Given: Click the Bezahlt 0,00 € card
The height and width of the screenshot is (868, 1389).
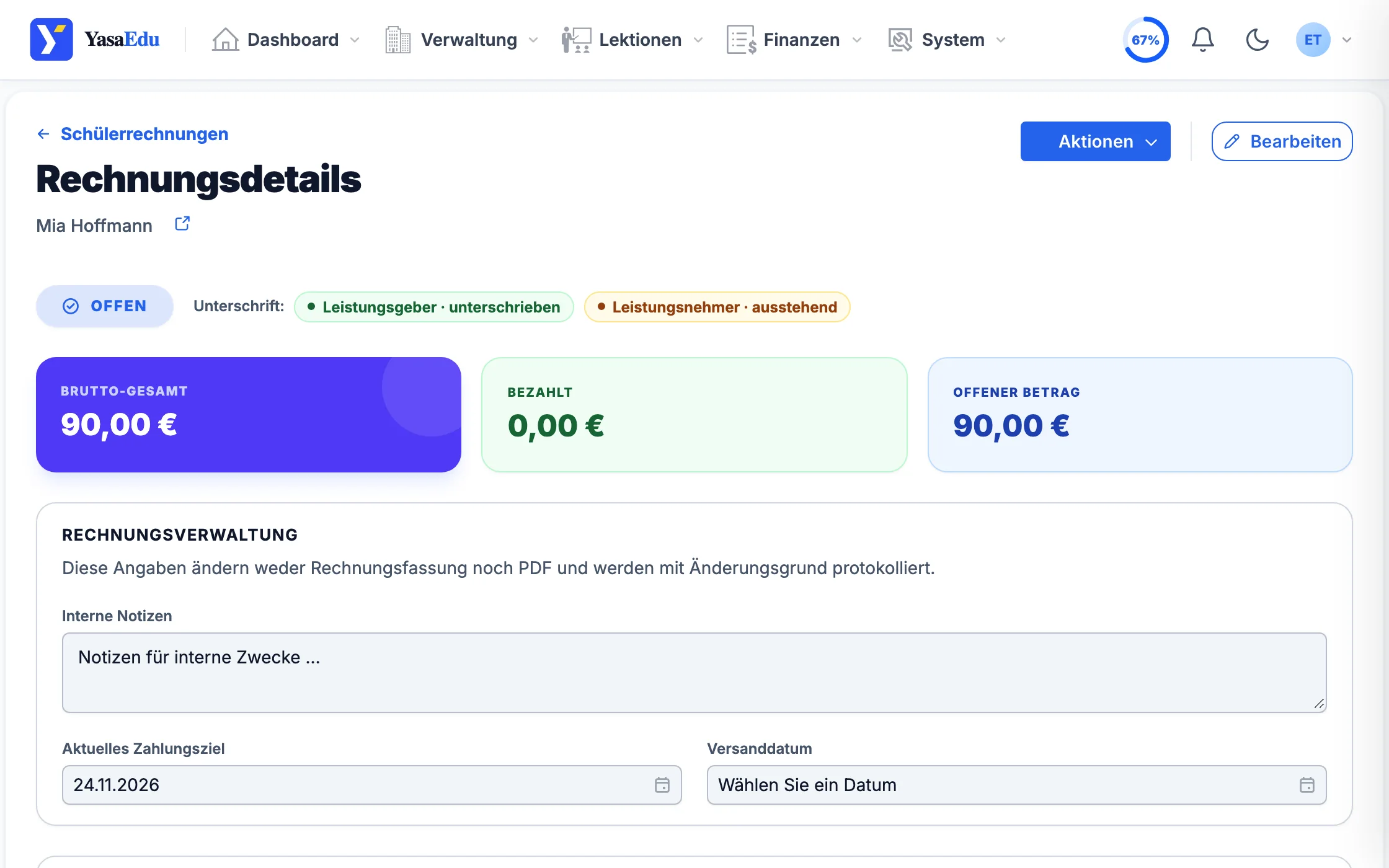Looking at the screenshot, I should click(694, 415).
